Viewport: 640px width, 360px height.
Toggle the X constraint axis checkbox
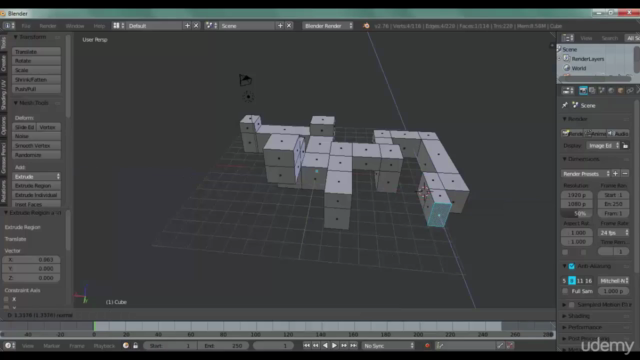coord(6,299)
